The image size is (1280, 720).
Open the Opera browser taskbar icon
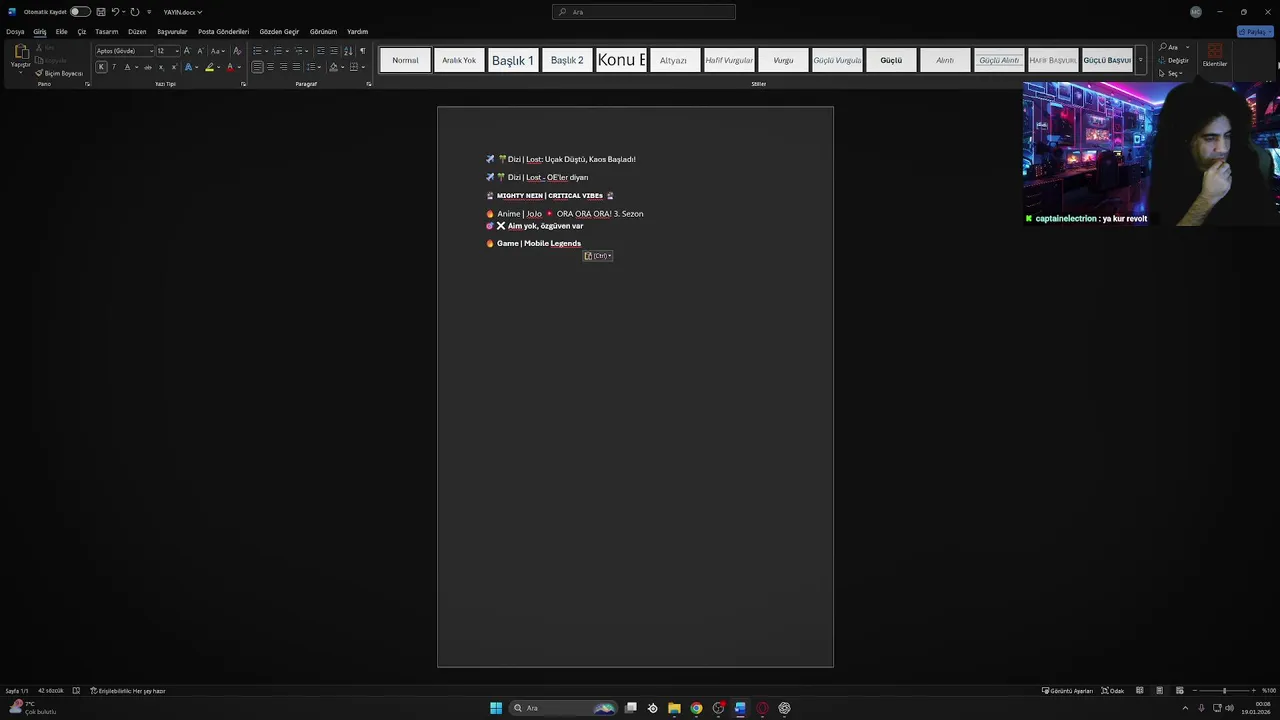point(762,708)
